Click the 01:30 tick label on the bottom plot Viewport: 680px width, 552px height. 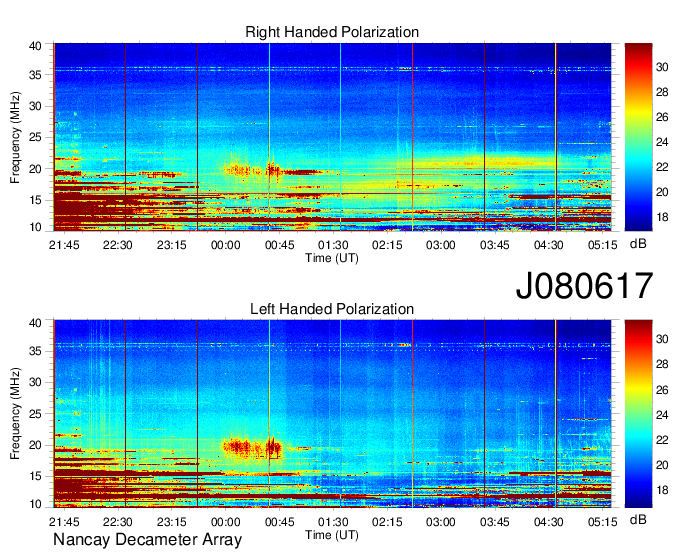coord(333,522)
